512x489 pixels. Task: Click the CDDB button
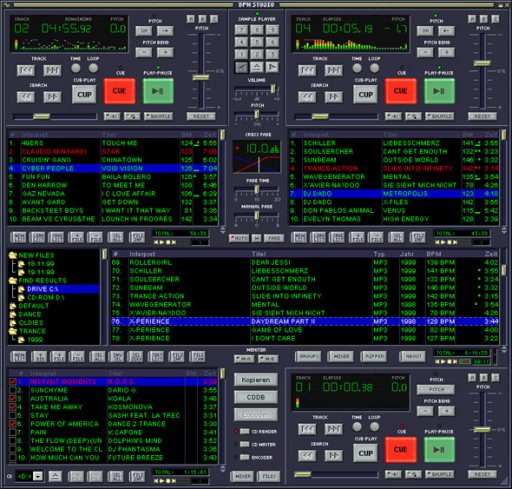click(x=256, y=397)
